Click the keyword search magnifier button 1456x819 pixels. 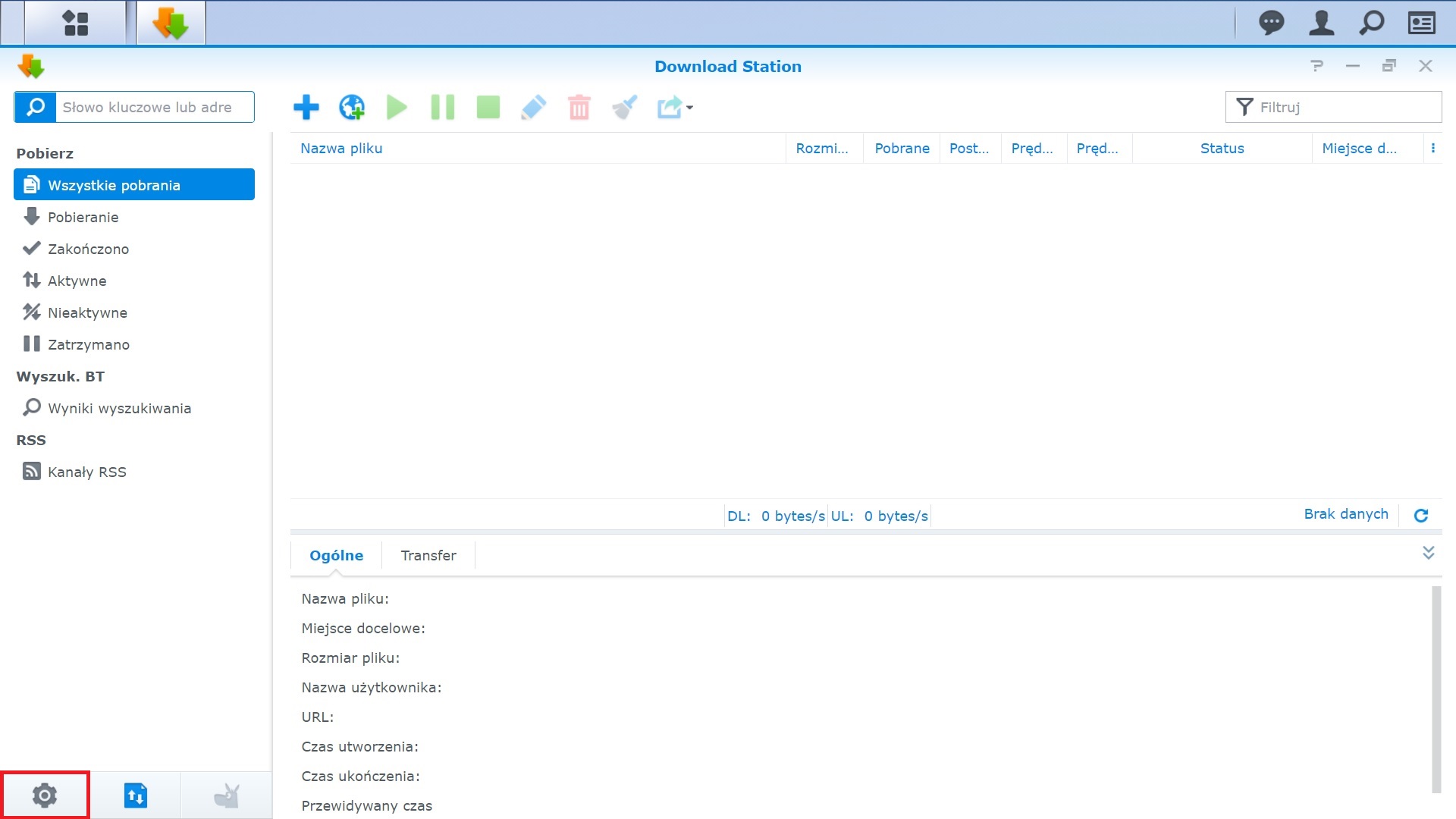(36, 107)
